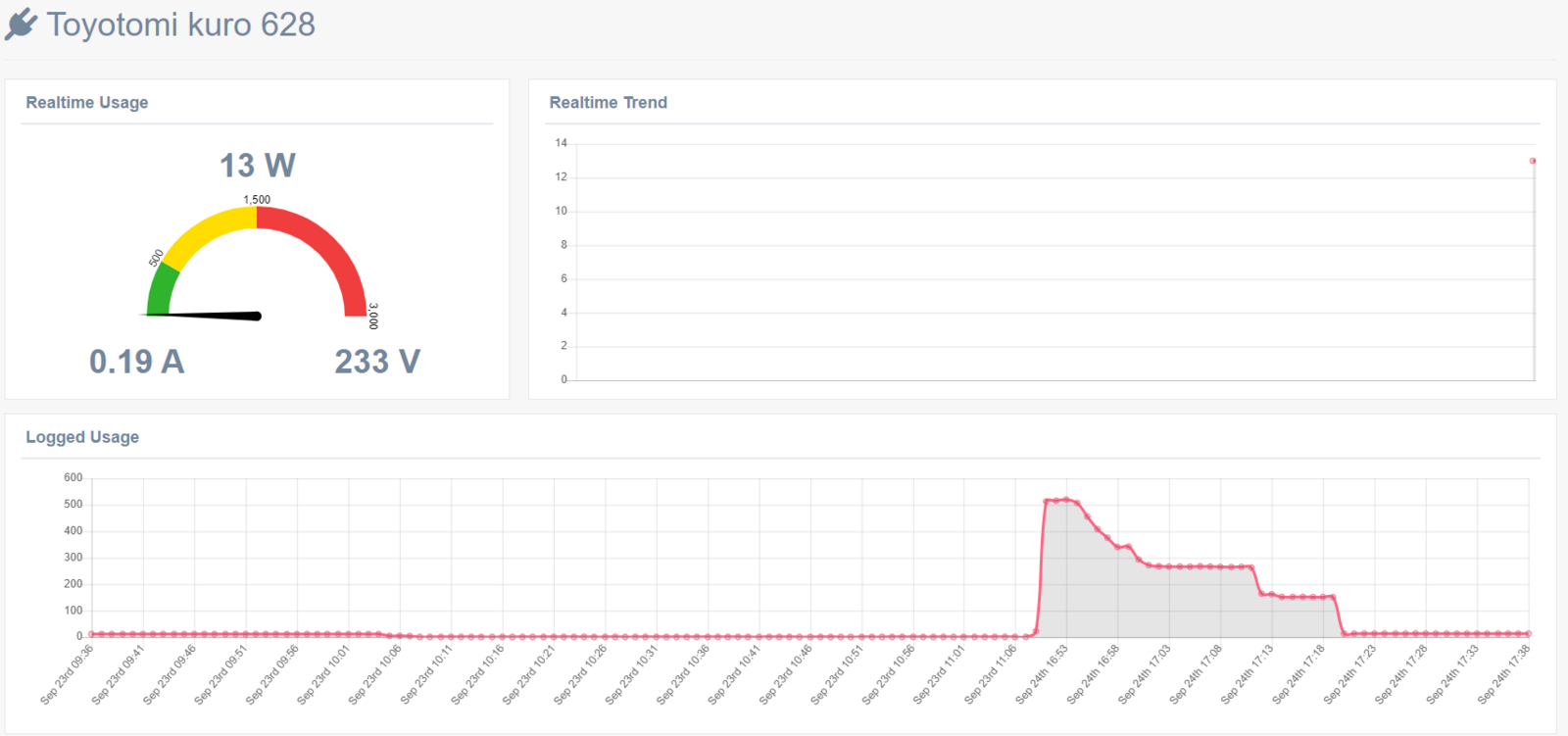
Task: Click the 1,500 label on the gauge
Action: (x=257, y=200)
